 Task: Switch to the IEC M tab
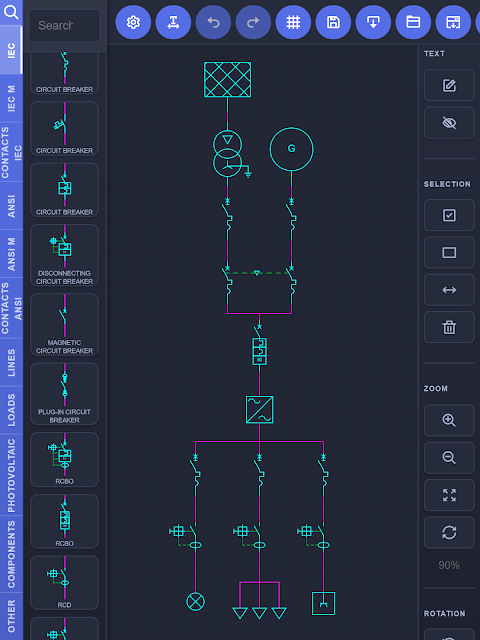[x=11, y=98]
